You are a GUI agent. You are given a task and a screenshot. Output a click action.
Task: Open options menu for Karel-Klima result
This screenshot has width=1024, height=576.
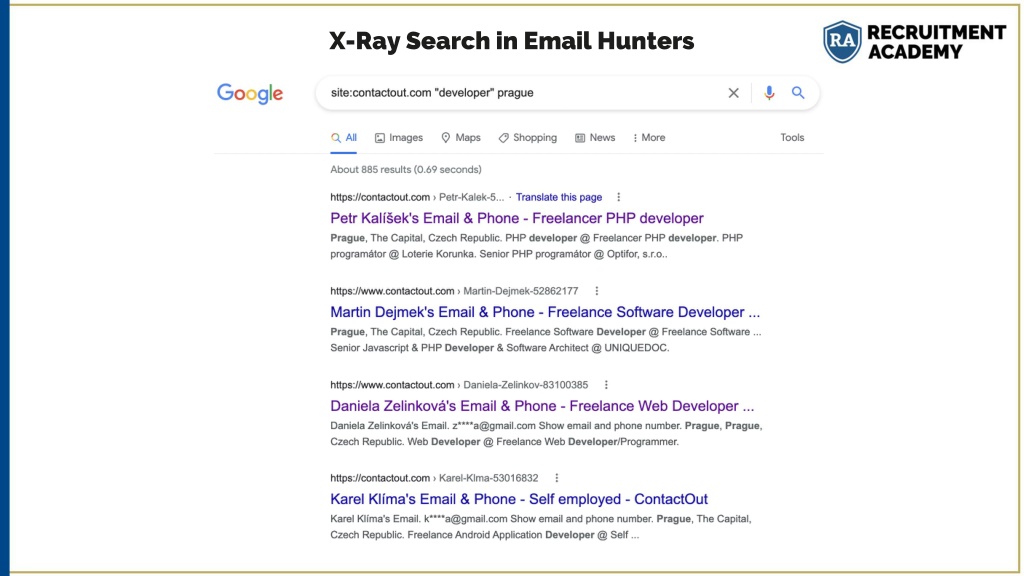pyautogui.click(x=556, y=478)
